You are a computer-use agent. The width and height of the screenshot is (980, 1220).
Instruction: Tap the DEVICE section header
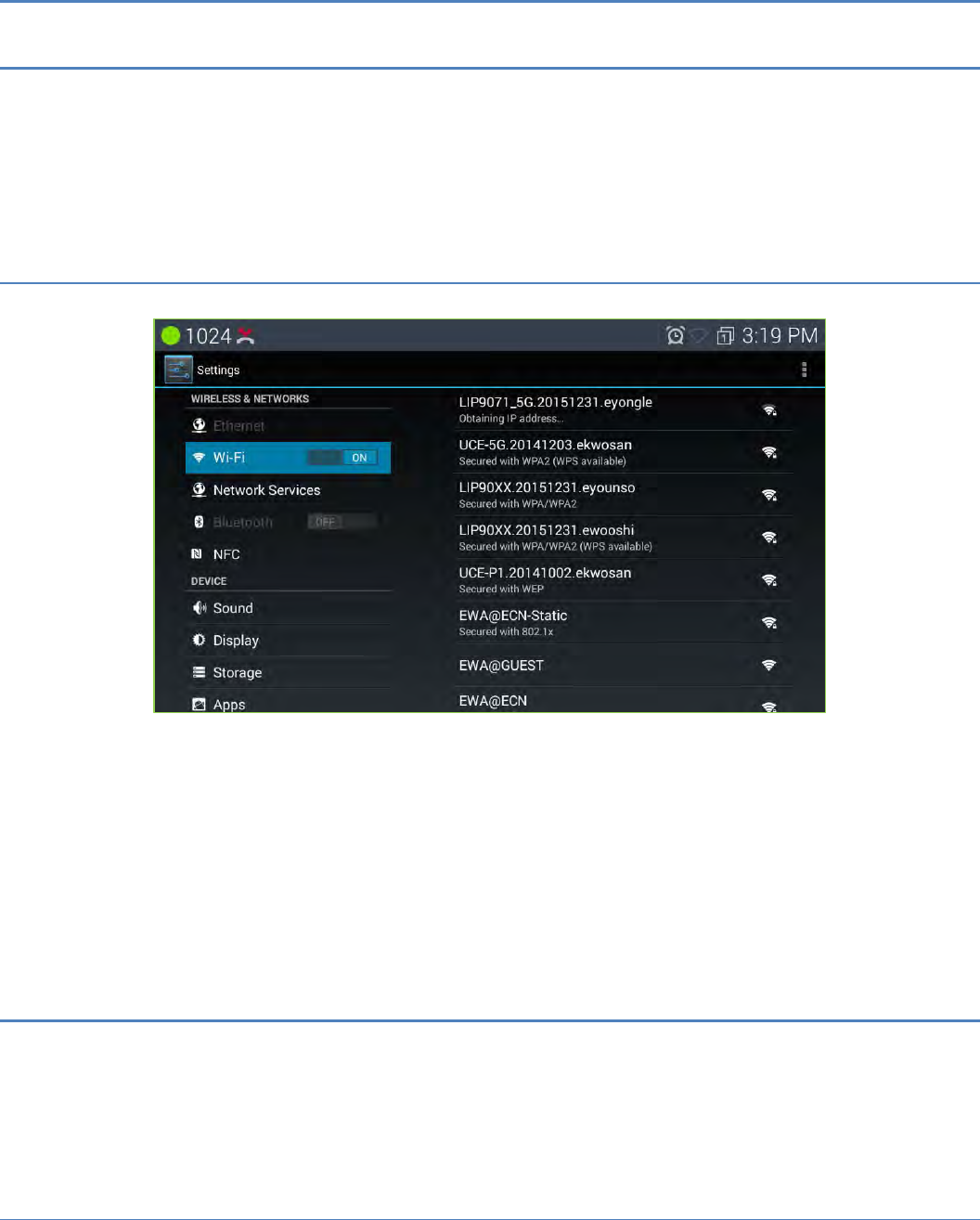209,581
